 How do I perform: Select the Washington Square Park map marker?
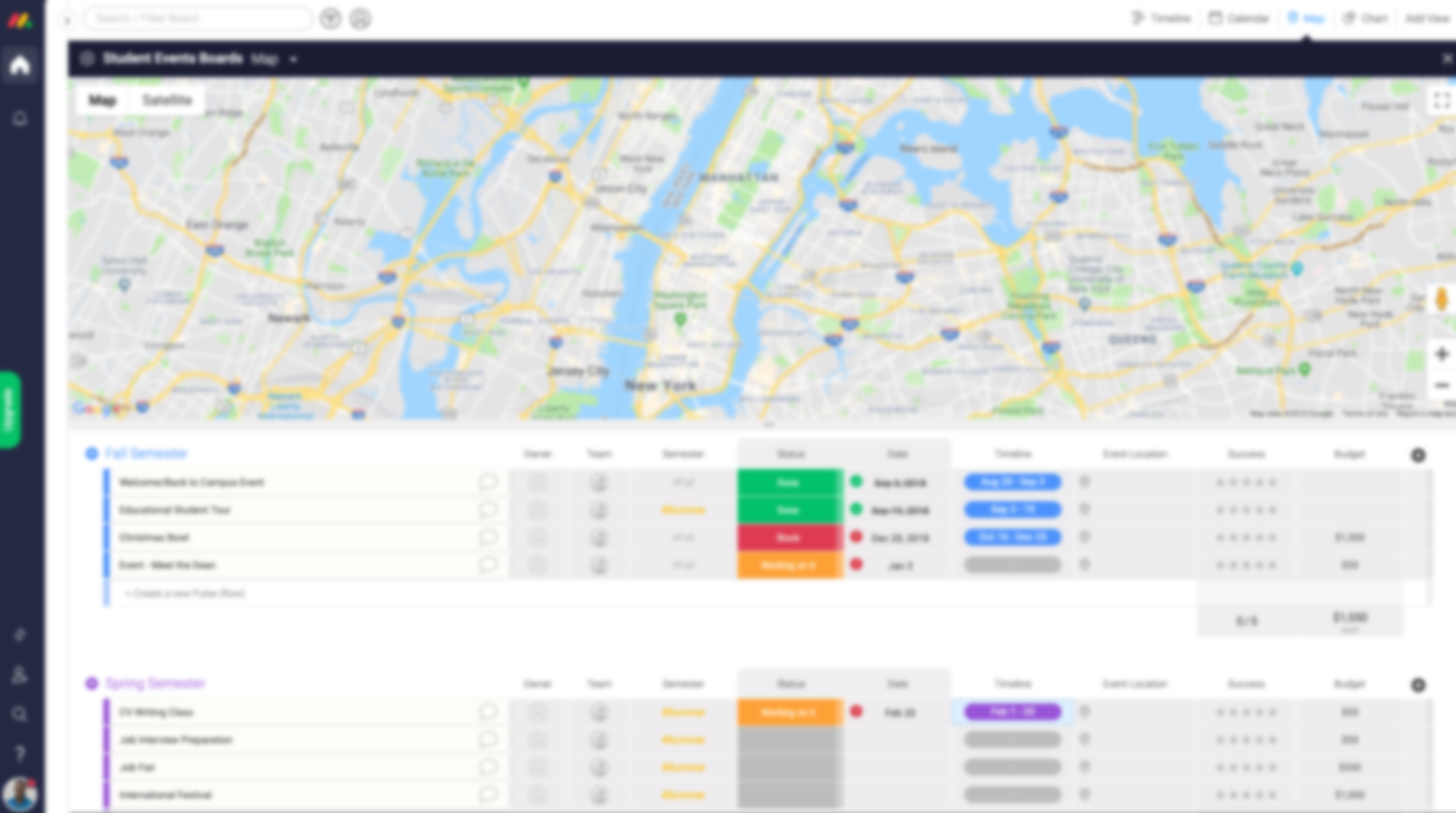679,320
